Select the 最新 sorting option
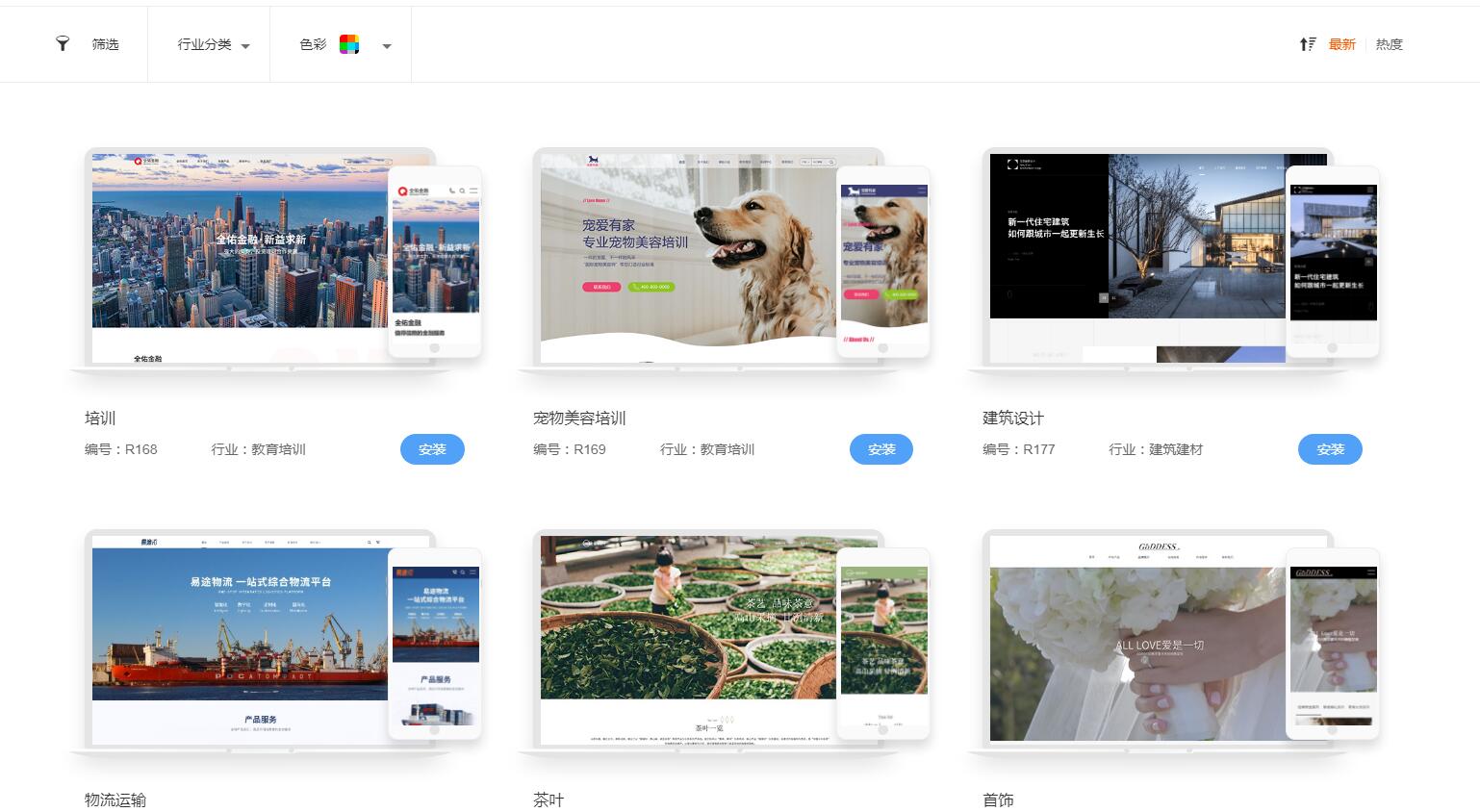The image size is (1480, 812). [x=1341, y=44]
